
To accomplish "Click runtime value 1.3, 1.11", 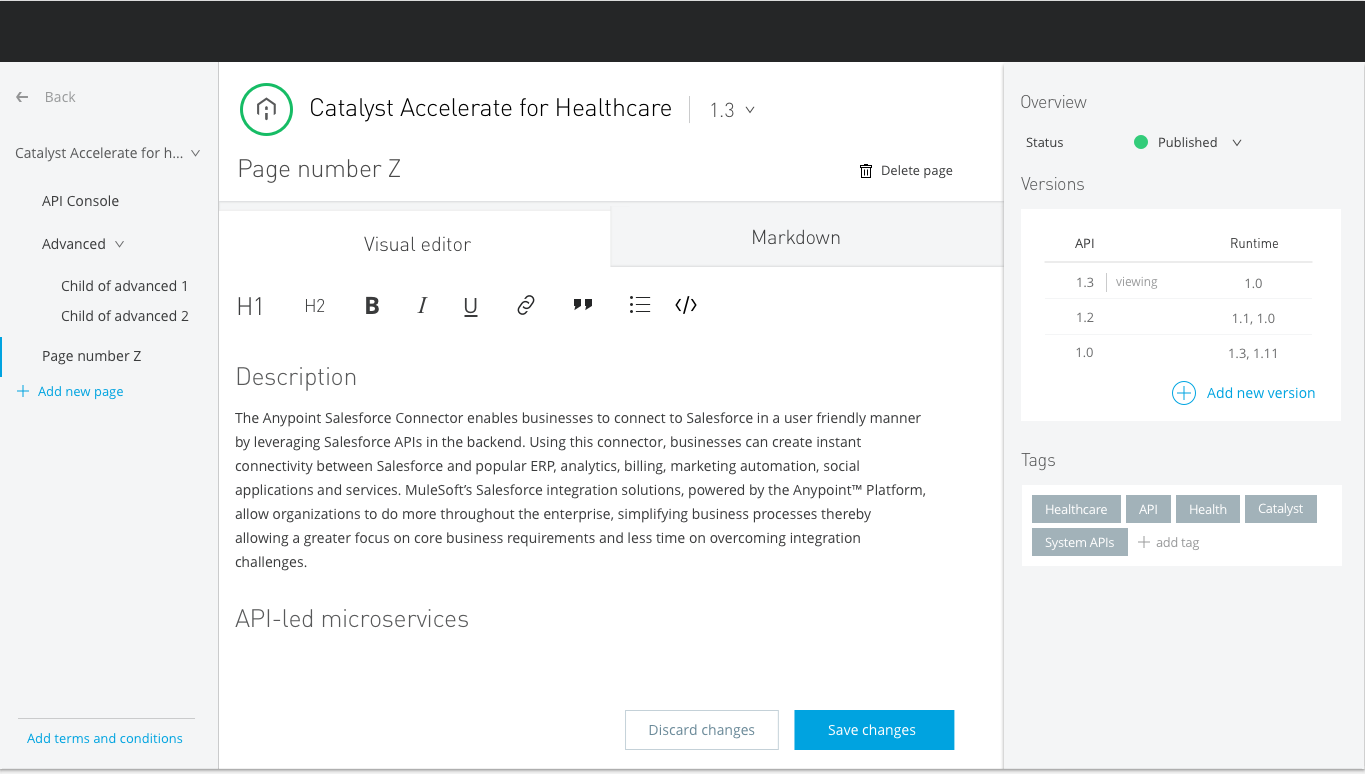I will pos(1253,353).
